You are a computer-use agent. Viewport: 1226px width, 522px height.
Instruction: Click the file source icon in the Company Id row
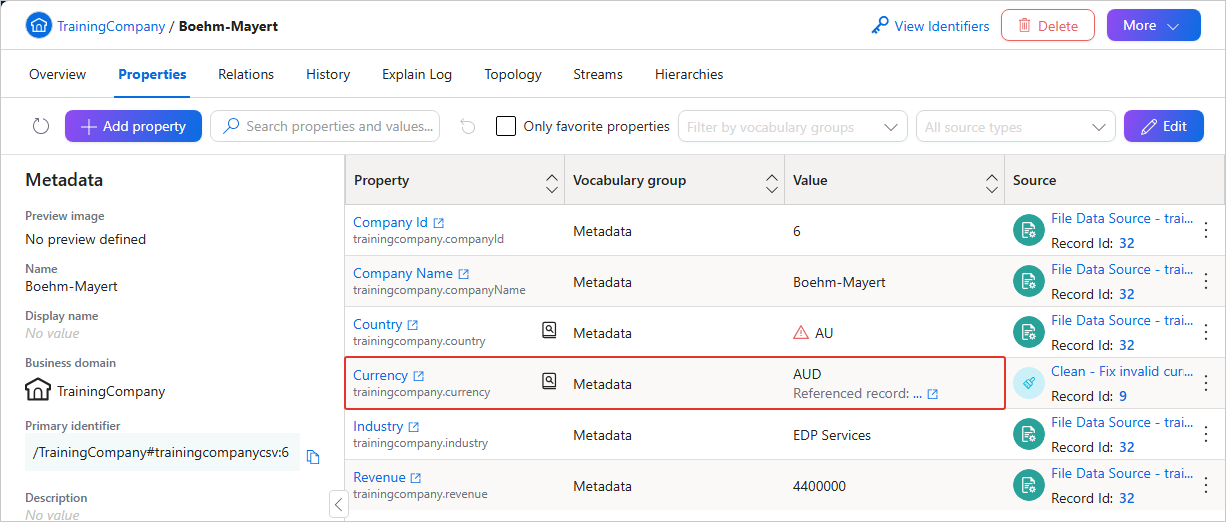pos(1029,231)
